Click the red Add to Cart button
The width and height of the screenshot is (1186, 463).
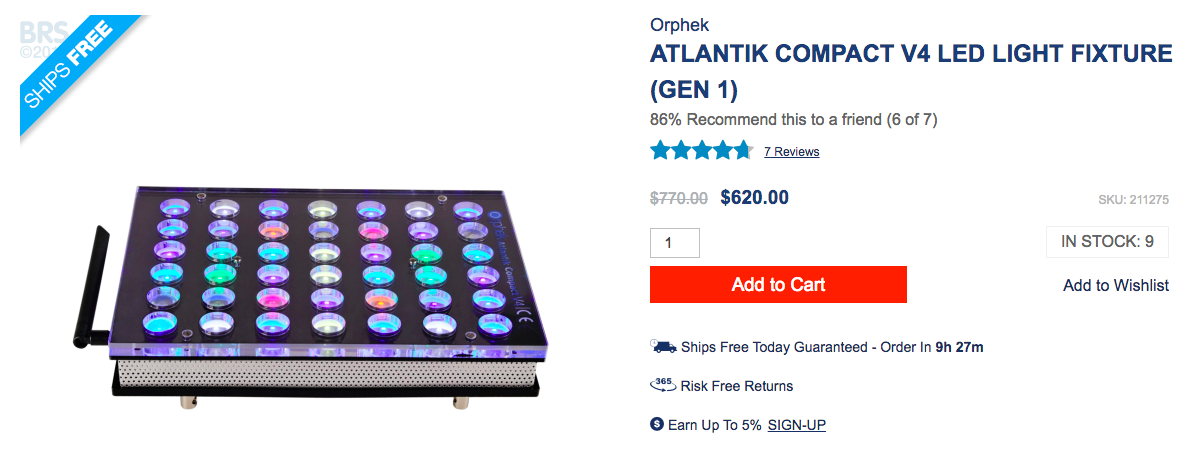click(x=778, y=284)
